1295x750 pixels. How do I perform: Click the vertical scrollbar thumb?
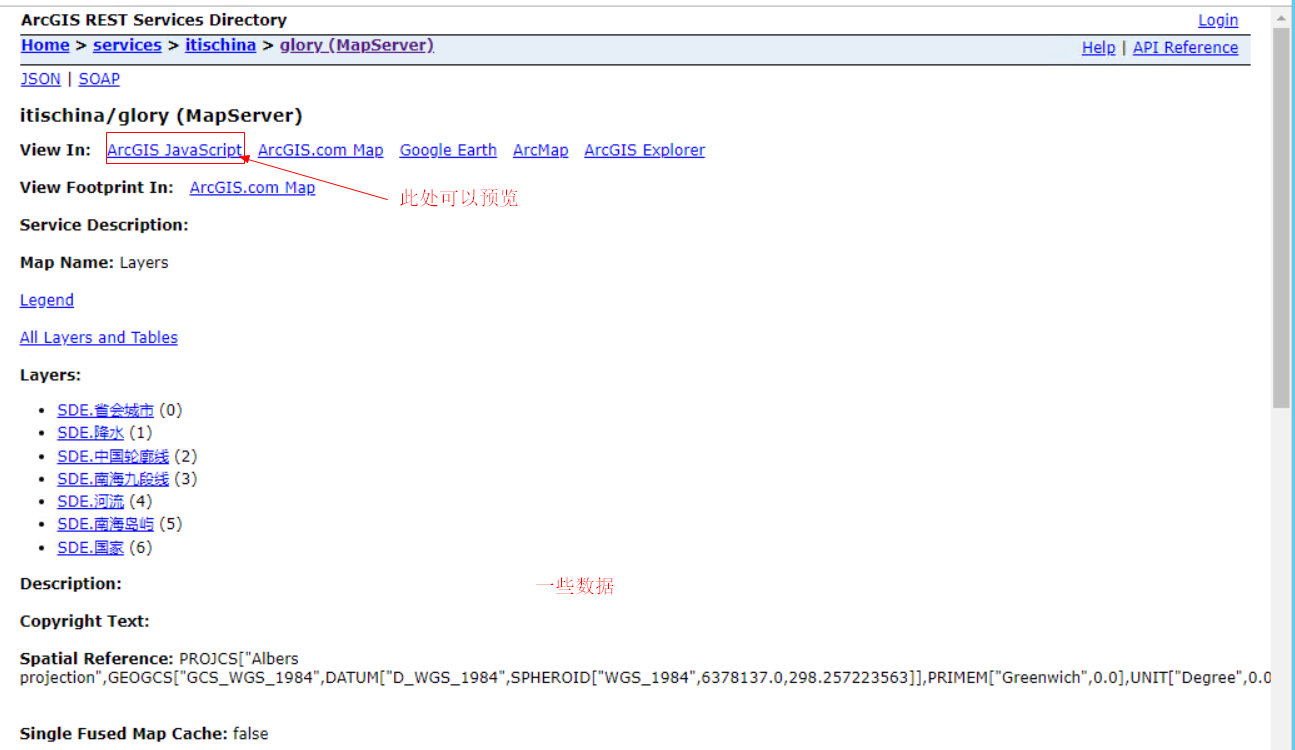pos(1282,217)
